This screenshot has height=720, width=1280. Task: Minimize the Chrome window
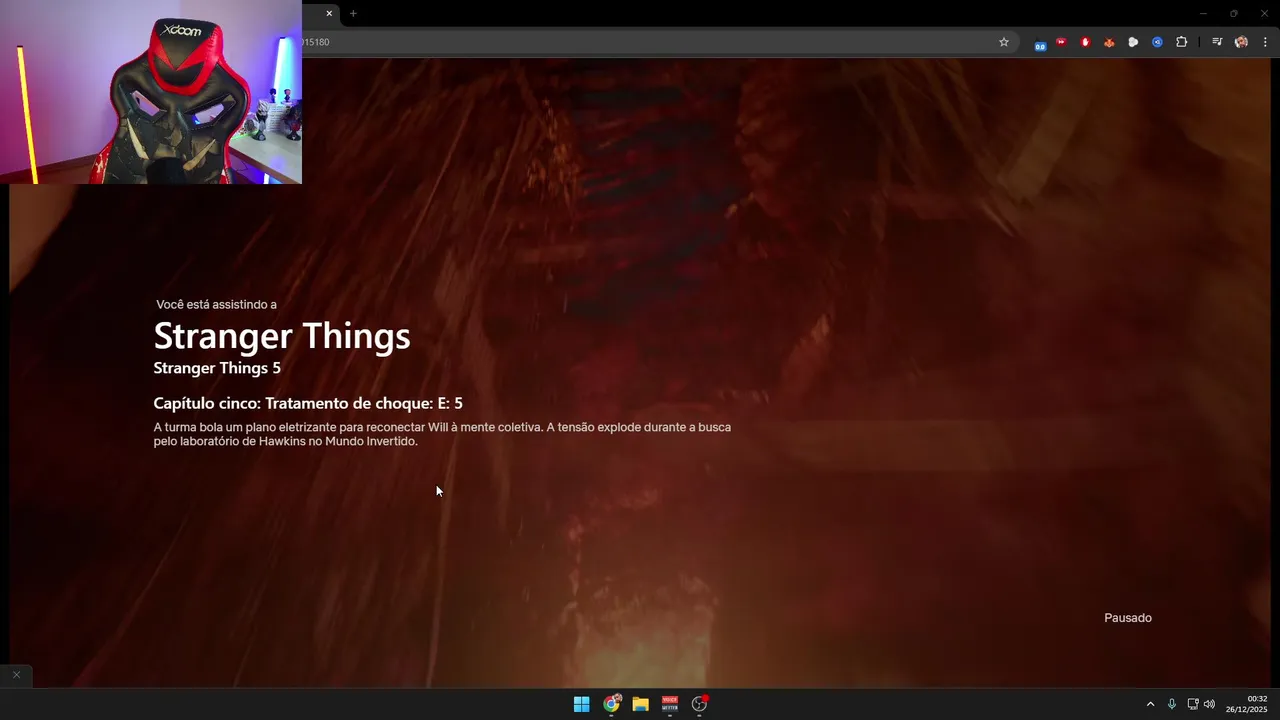click(x=1203, y=13)
